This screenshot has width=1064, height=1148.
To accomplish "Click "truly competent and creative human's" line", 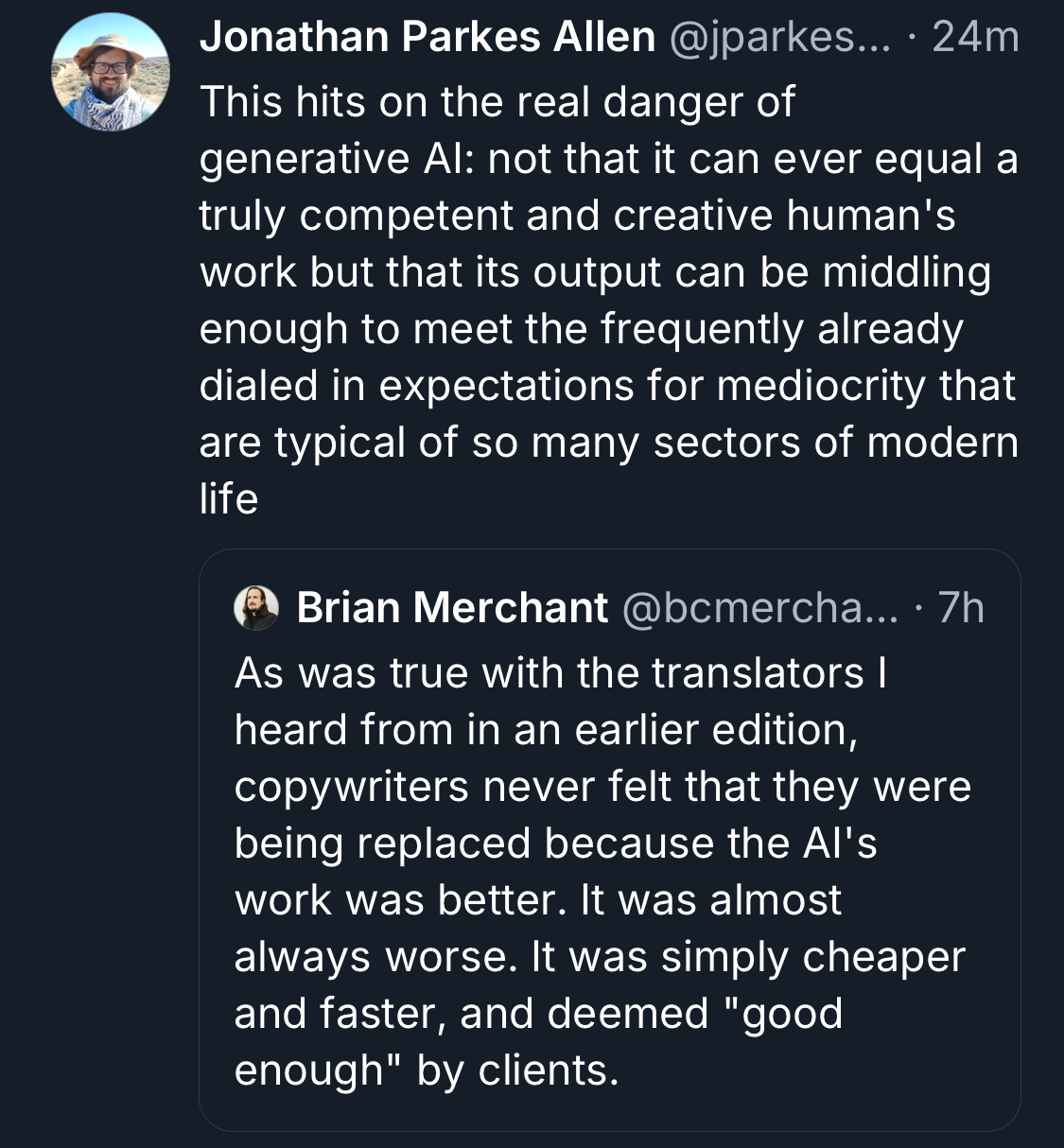I will 577,216.
